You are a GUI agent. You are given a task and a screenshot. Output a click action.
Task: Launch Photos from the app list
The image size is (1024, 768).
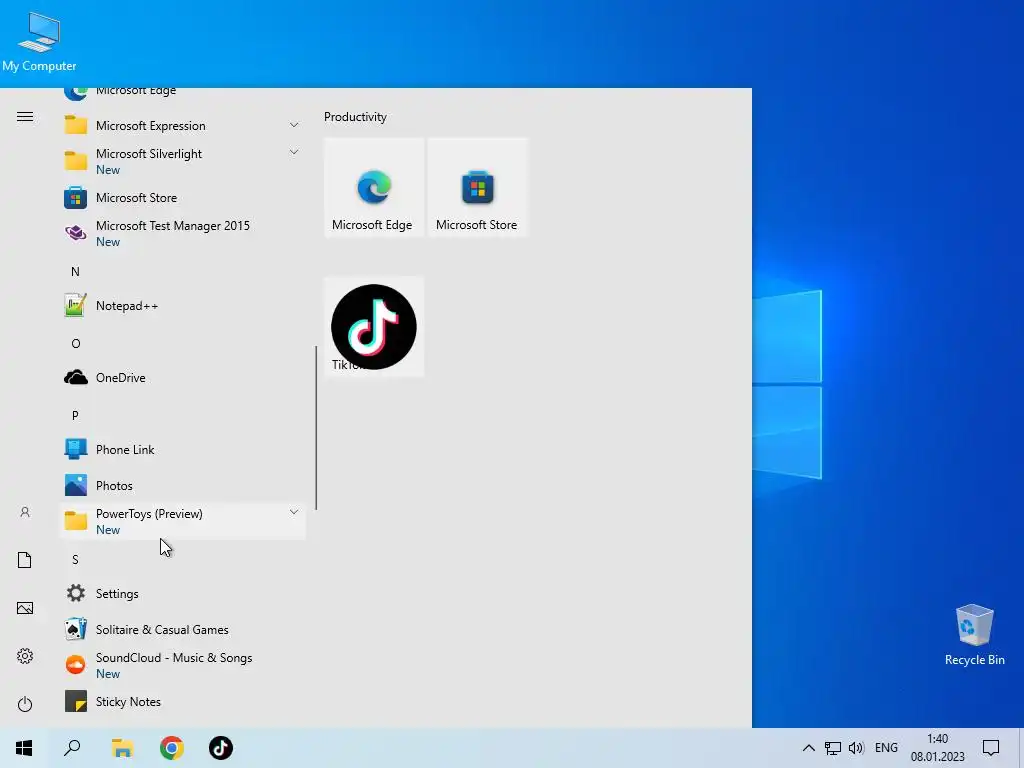pyautogui.click(x=182, y=485)
